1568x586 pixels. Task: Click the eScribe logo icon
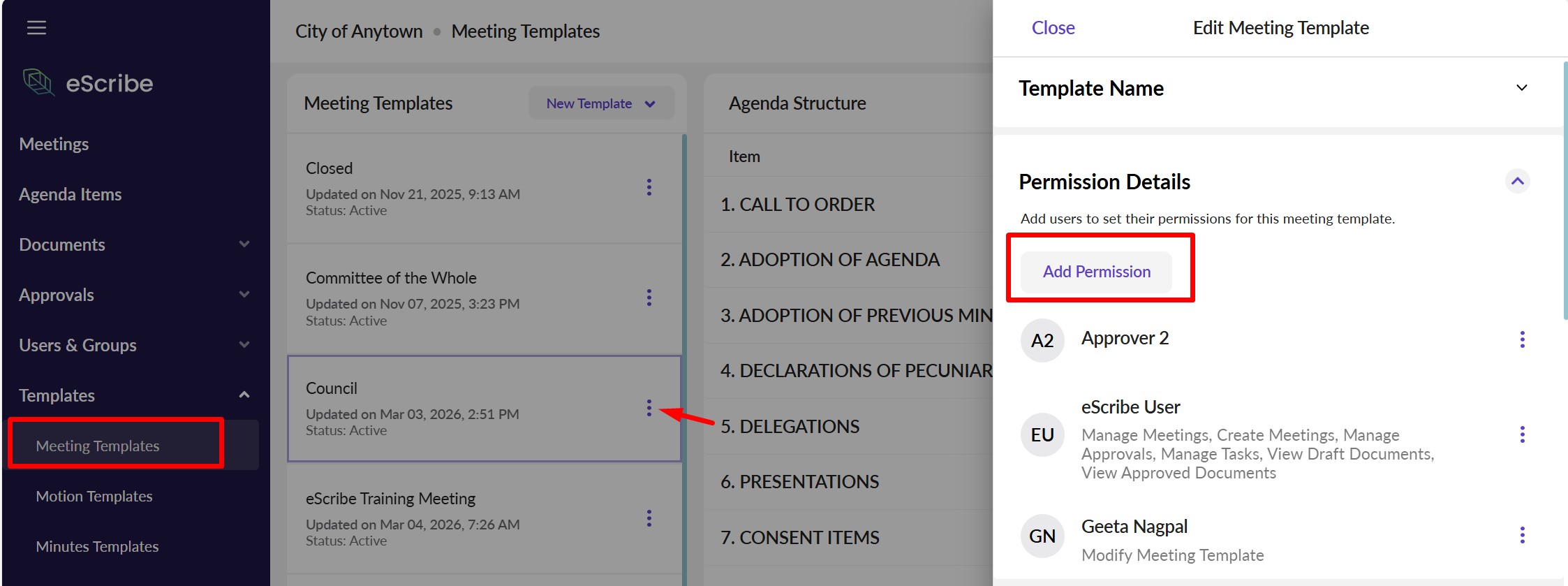[x=38, y=82]
